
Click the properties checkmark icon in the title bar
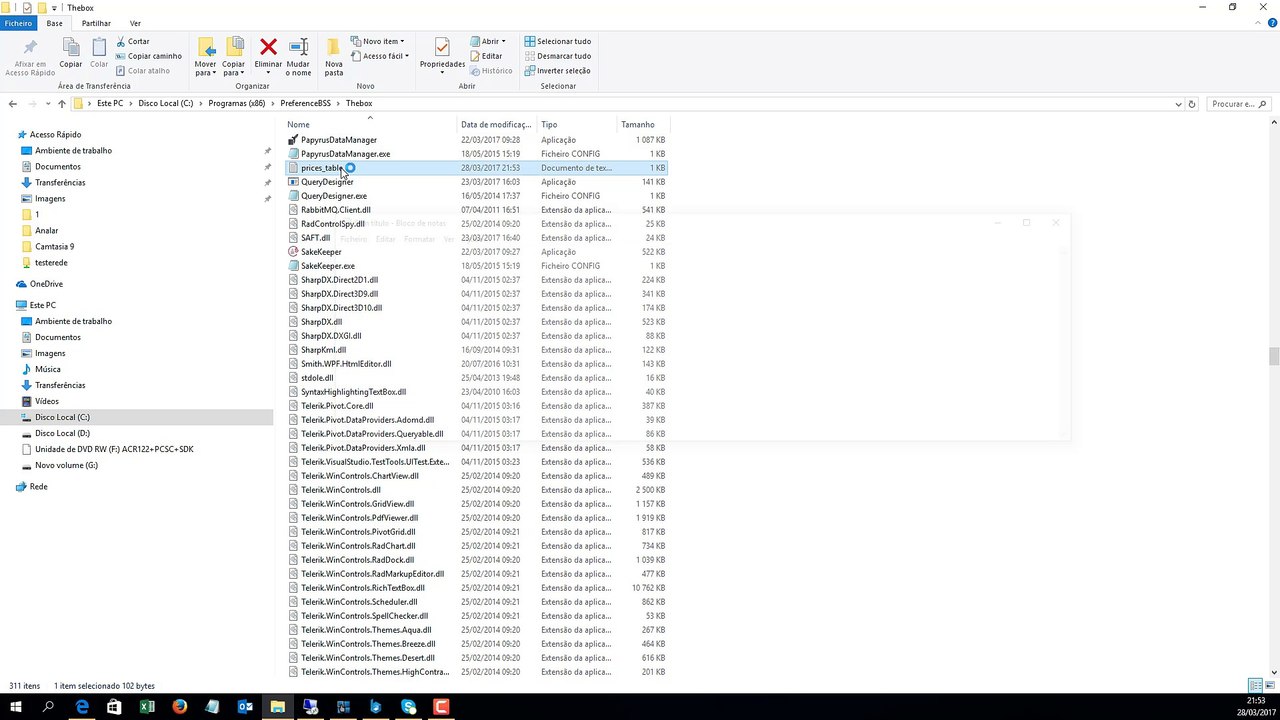tap(27, 7)
